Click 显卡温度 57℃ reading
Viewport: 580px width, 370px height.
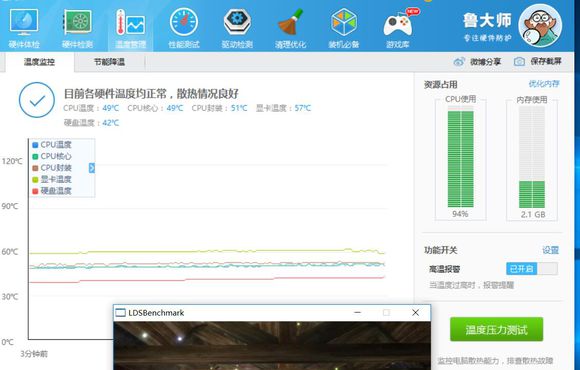tap(283, 108)
